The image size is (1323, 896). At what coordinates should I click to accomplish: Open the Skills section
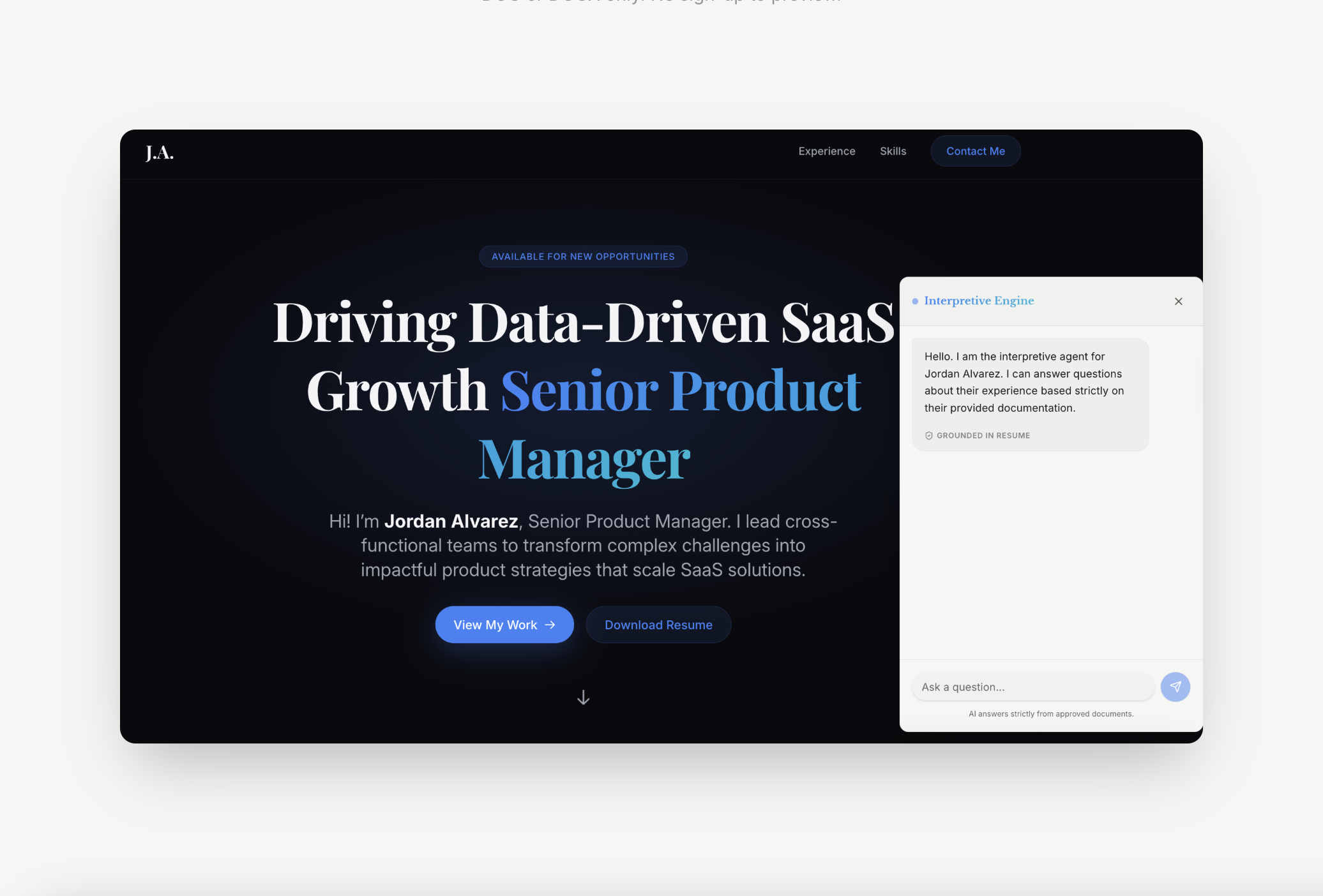point(893,151)
